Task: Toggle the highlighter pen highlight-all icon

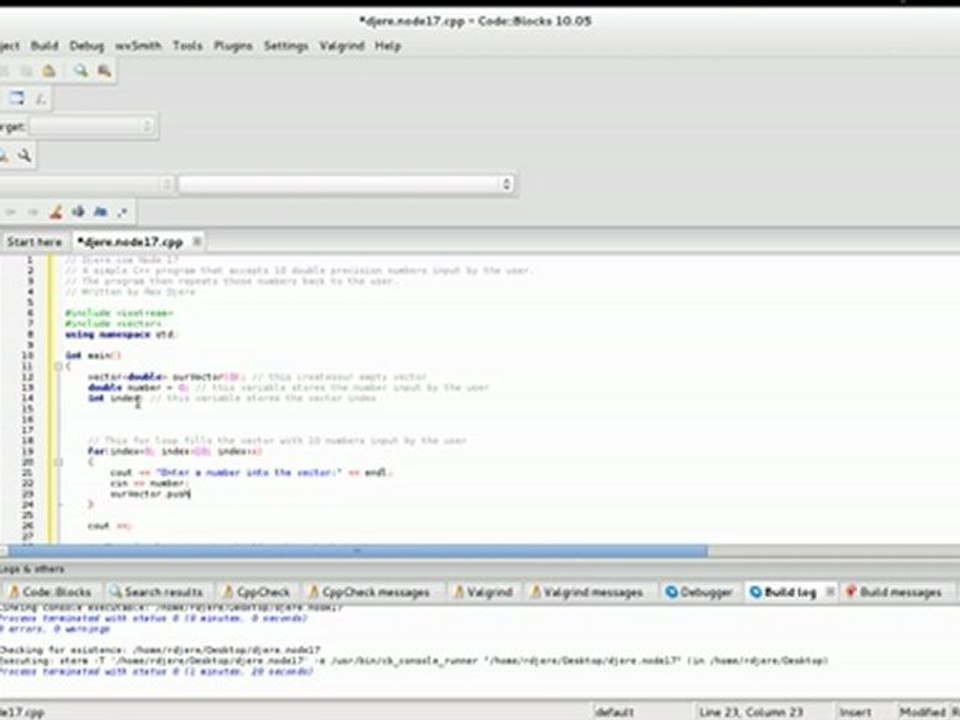Action: (x=56, y=212)
